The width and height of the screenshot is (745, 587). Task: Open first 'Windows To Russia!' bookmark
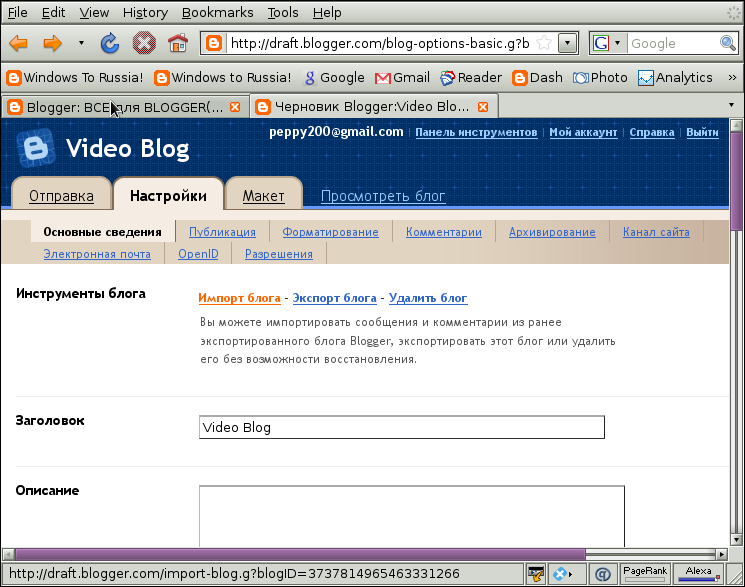click(x=75, y=77)
